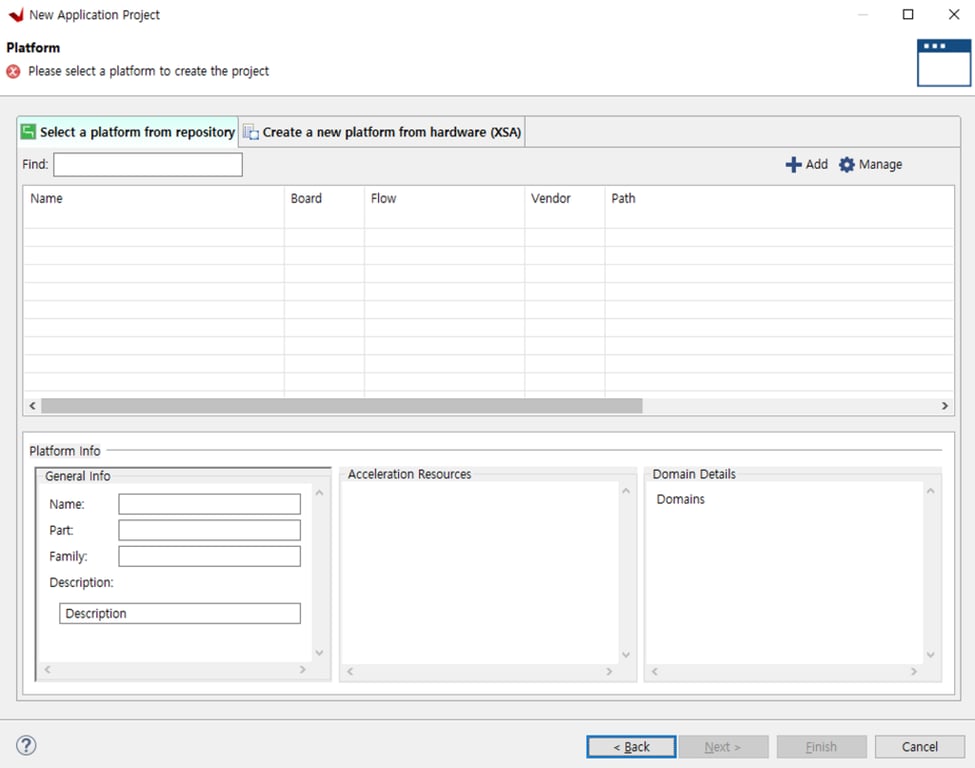This screenshot has height=768, width=975.
Task: Go to previous page with Back button
Action: 631,747
